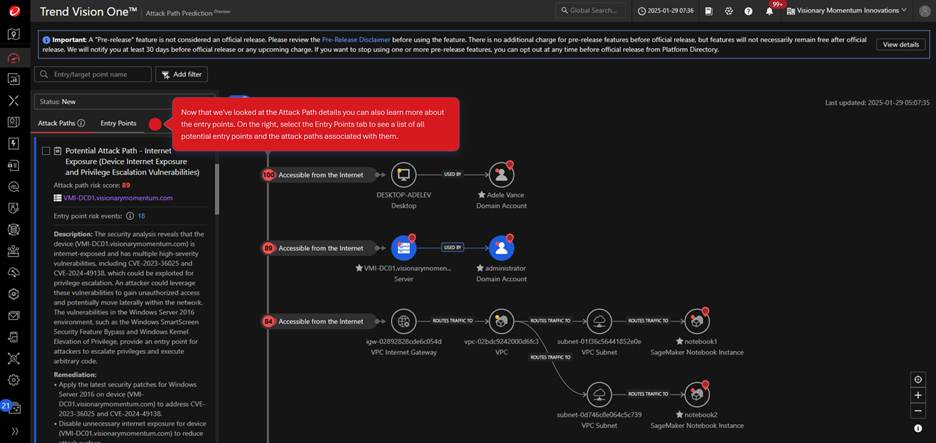Zoom out the graph with minus button
This screenshot has height=443, width=936.
918,411
